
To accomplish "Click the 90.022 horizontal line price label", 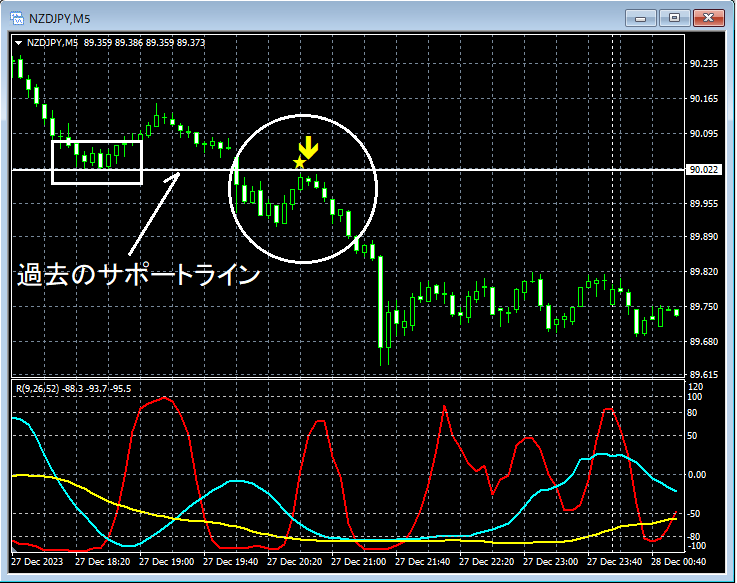I will 703,170.
